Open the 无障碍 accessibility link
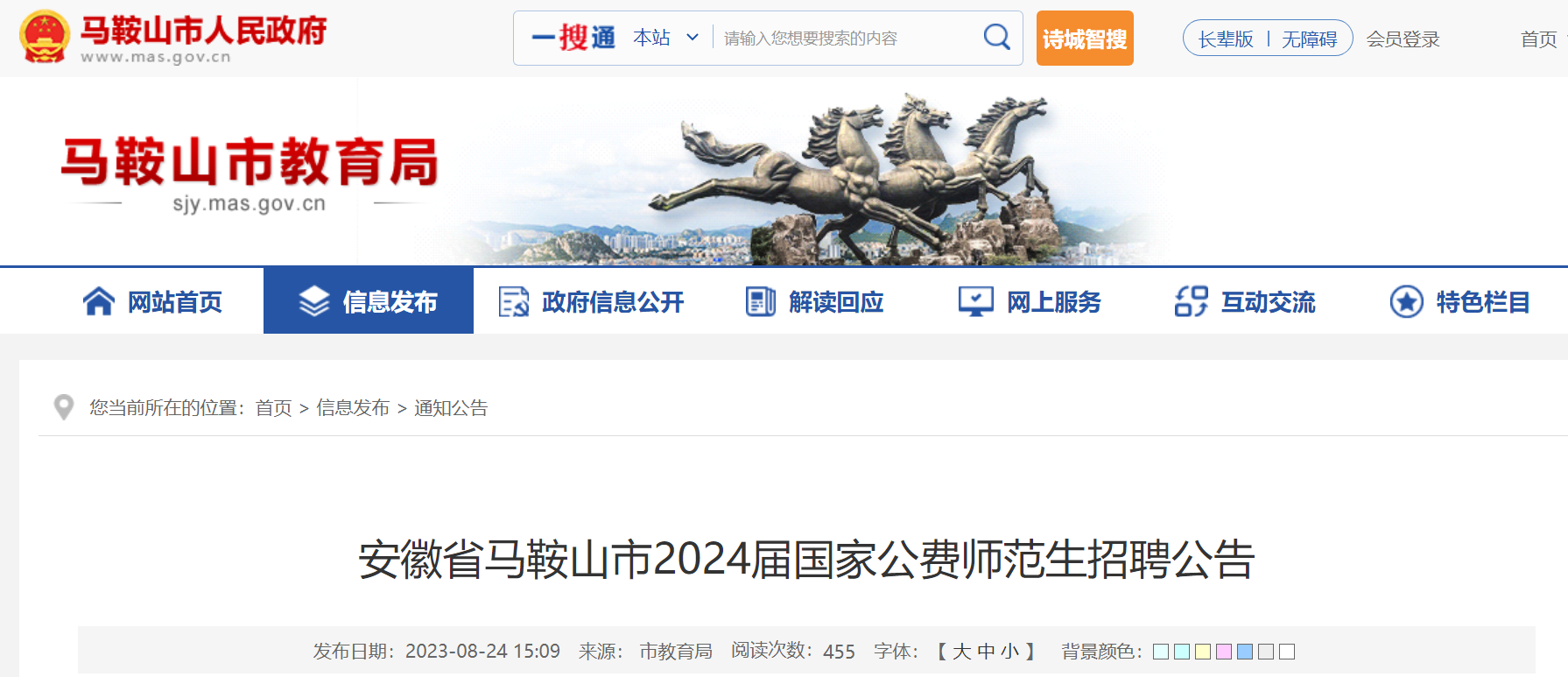The image size is (1568, 677). pyautogui.click(x=1310, y=39)
